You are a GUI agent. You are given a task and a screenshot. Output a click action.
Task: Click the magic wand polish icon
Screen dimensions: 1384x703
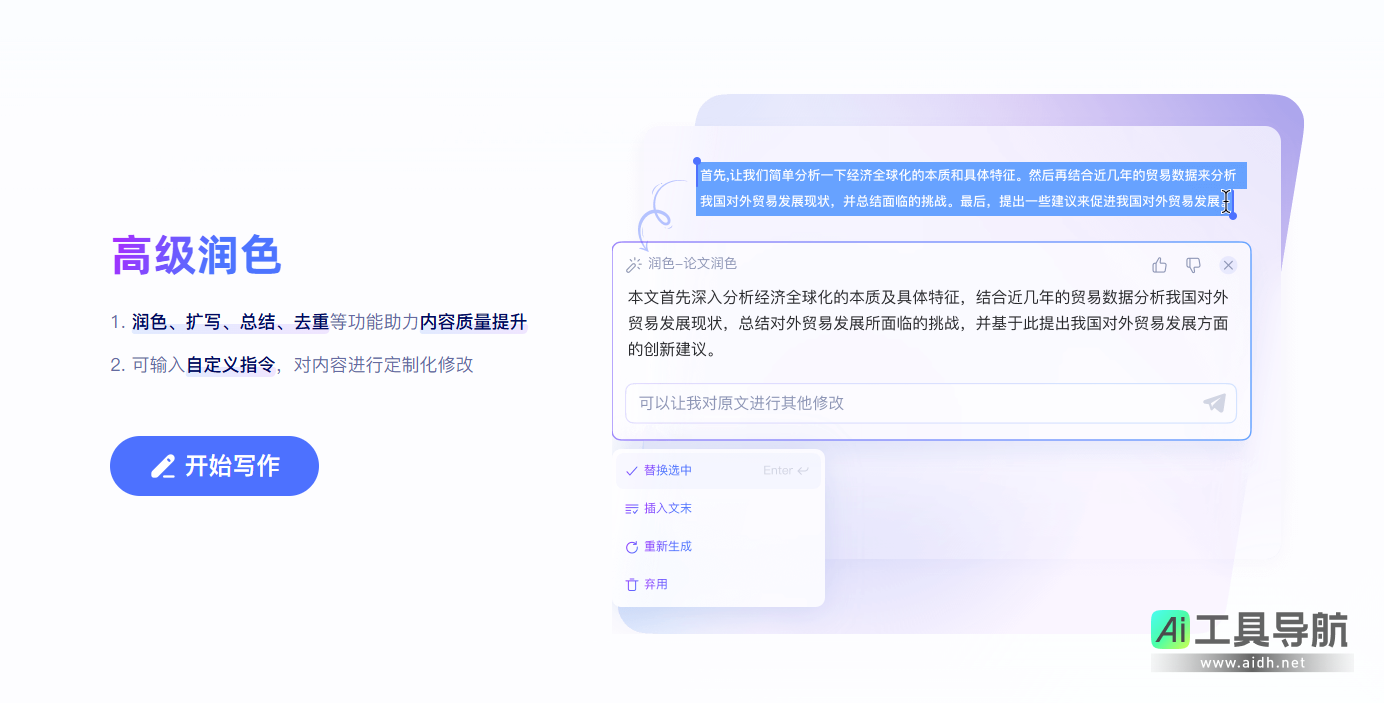pyautogui.click(x=633, y=264)
